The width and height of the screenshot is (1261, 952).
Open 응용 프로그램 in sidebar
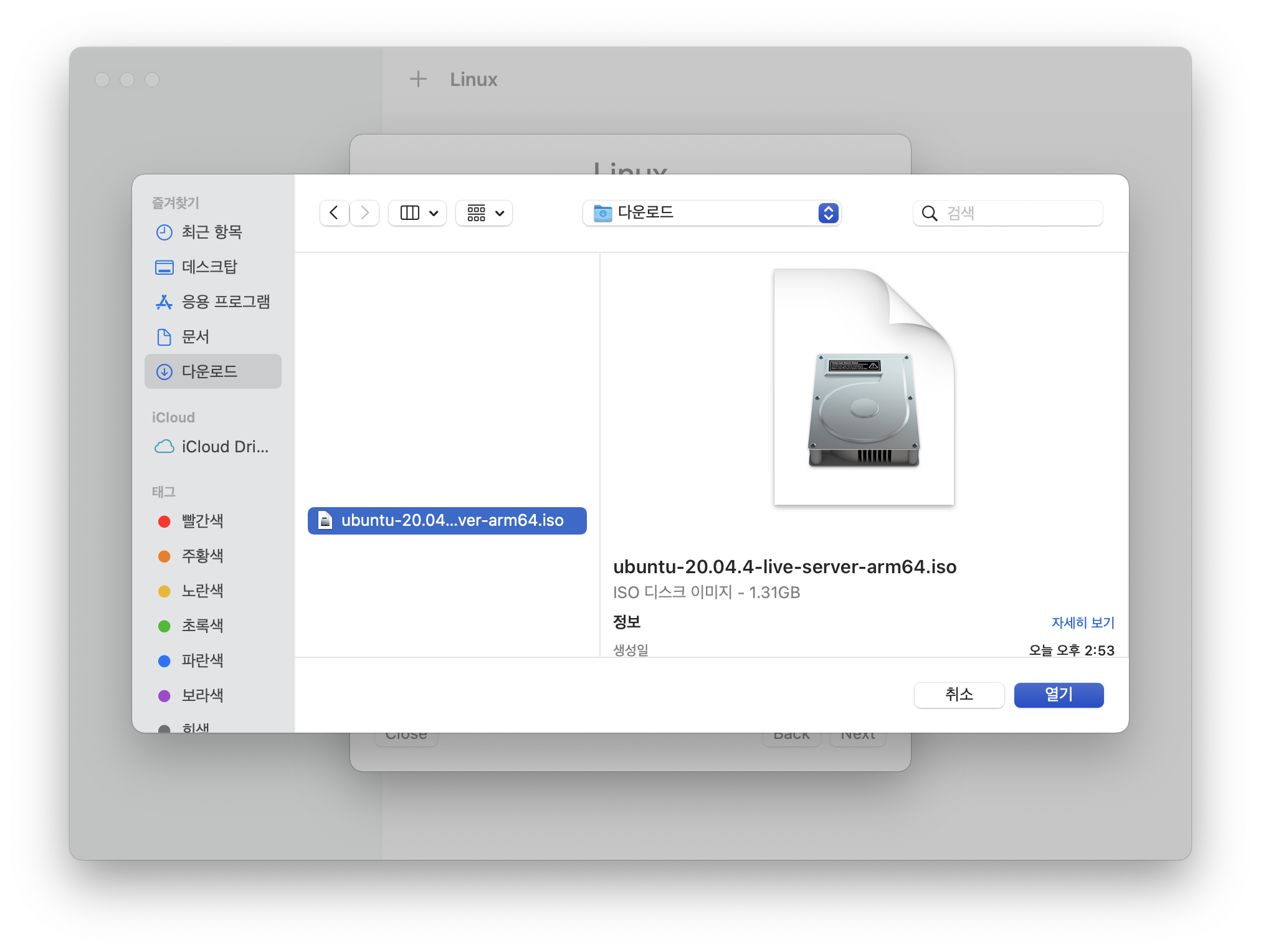(x=226, y=302)
